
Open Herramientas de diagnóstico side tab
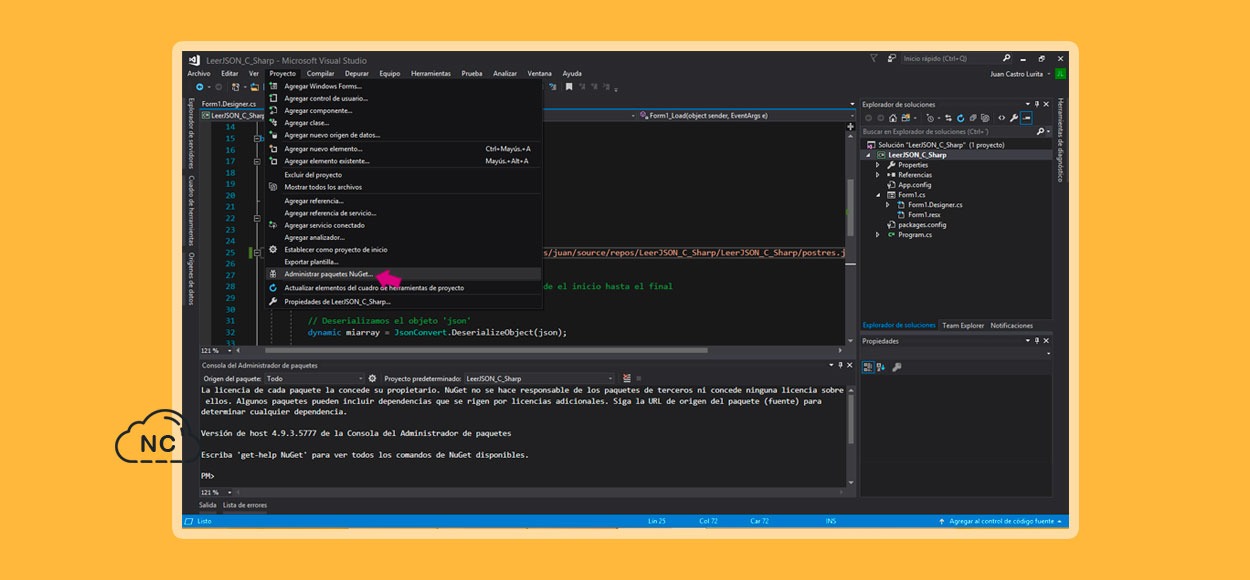coord(1060,140)
